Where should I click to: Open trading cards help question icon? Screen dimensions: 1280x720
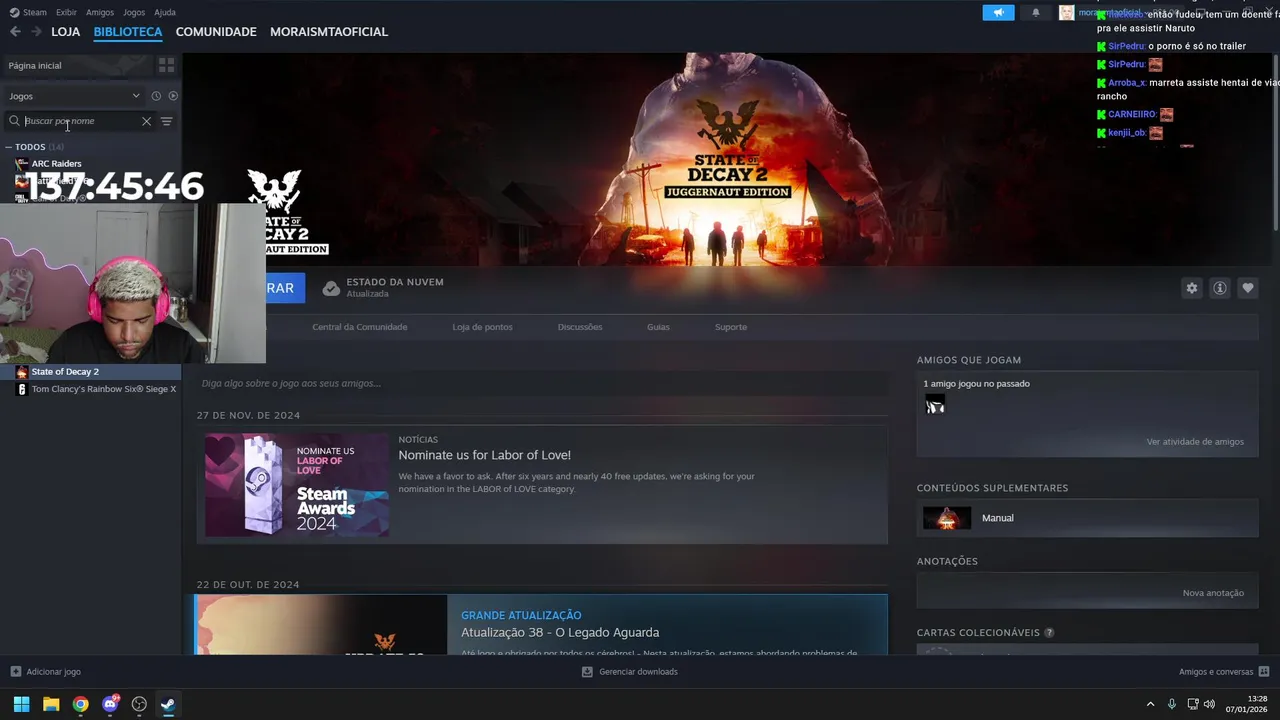[1049, 633]
